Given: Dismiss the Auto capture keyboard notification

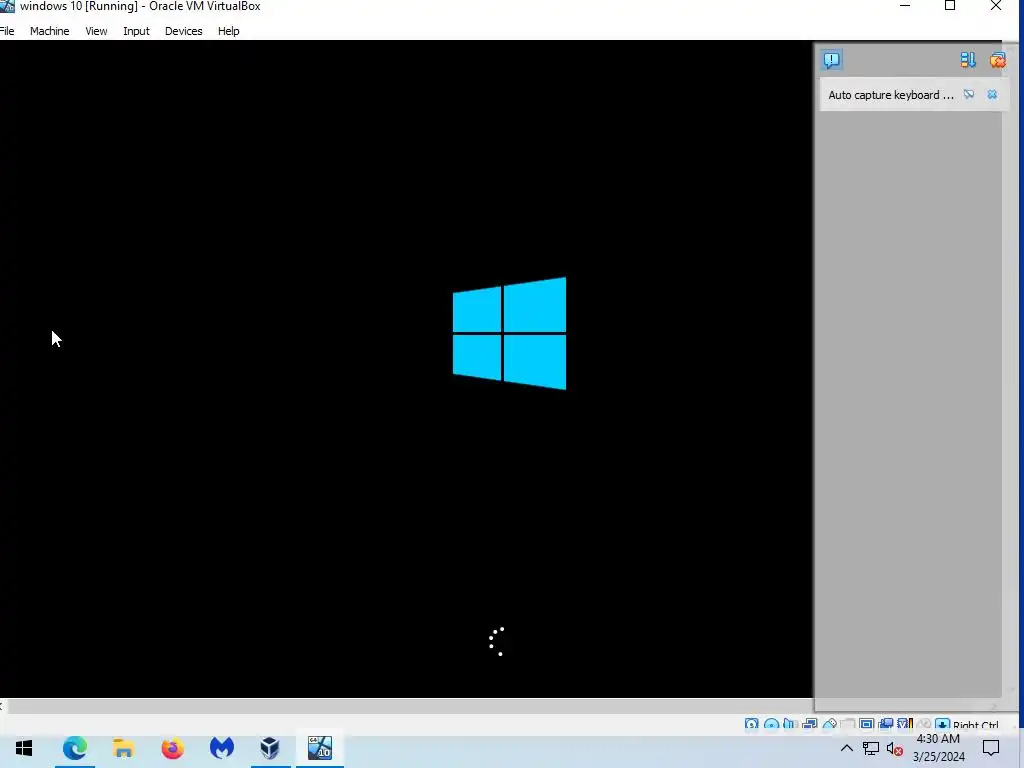Looking at the screenshot, I should point(992,95).
